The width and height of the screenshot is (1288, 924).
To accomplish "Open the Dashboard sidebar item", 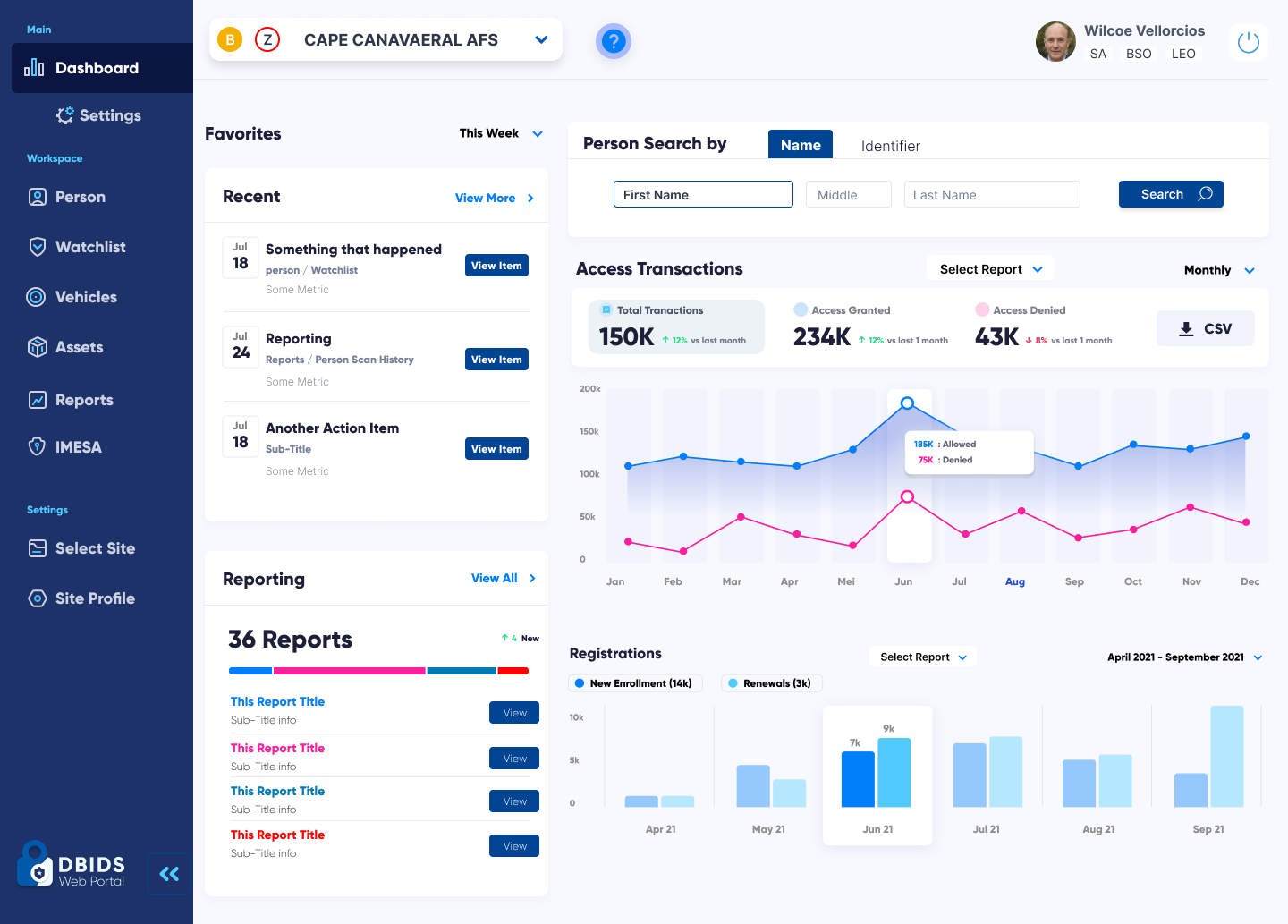I will pos(102,68).
